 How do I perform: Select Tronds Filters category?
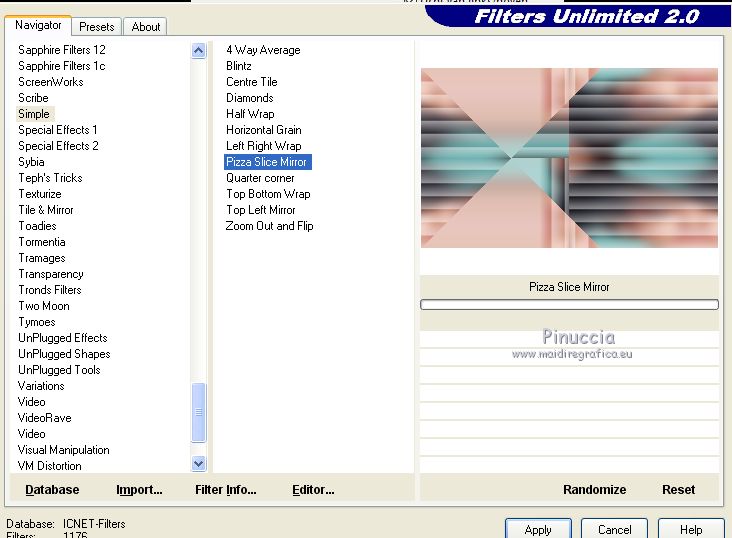click(x=49, y=290)
